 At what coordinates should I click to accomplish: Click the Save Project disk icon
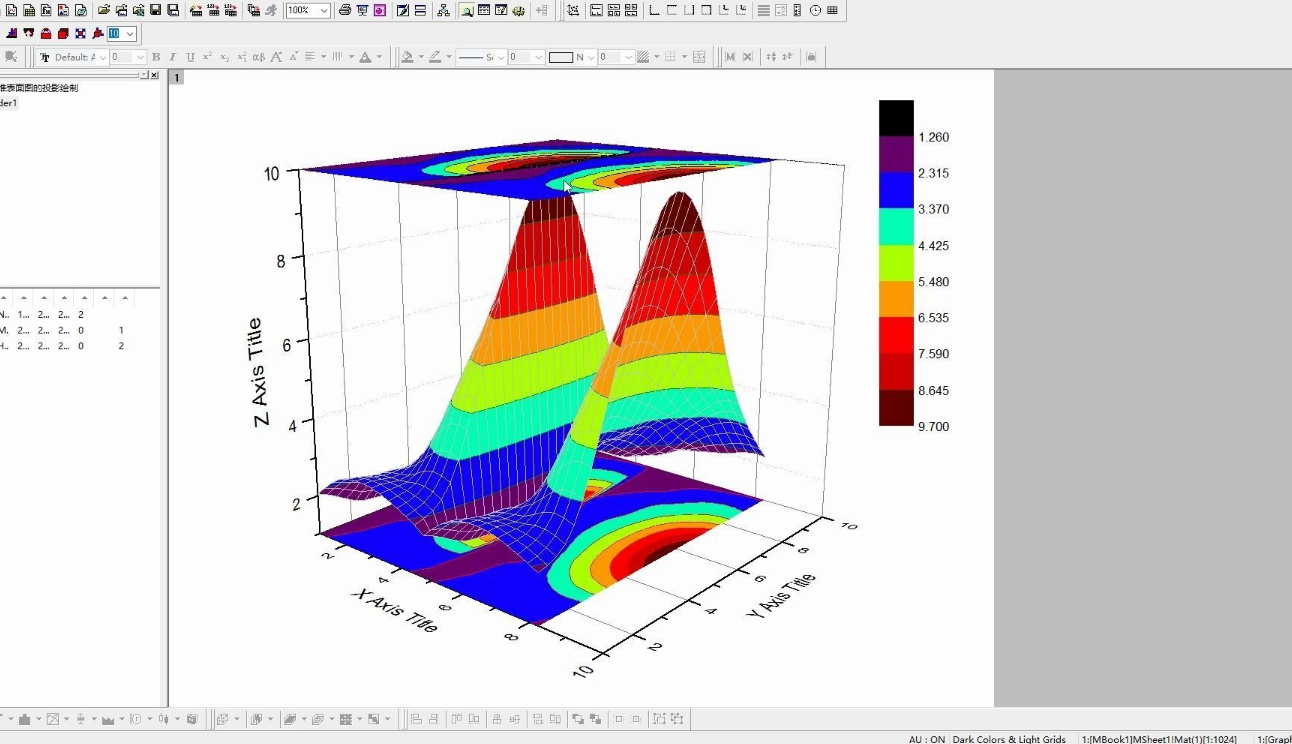tap(156, 10)
